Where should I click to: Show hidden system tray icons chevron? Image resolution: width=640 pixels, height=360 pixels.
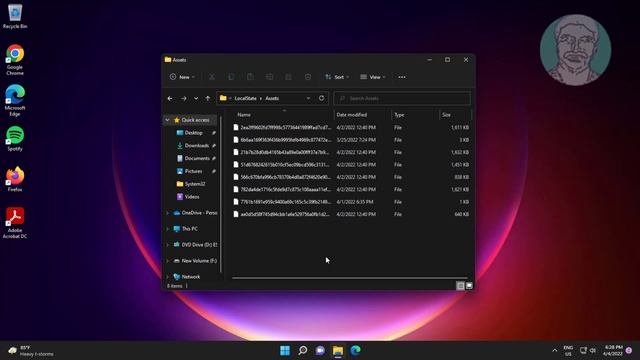(x=554, y=350)
